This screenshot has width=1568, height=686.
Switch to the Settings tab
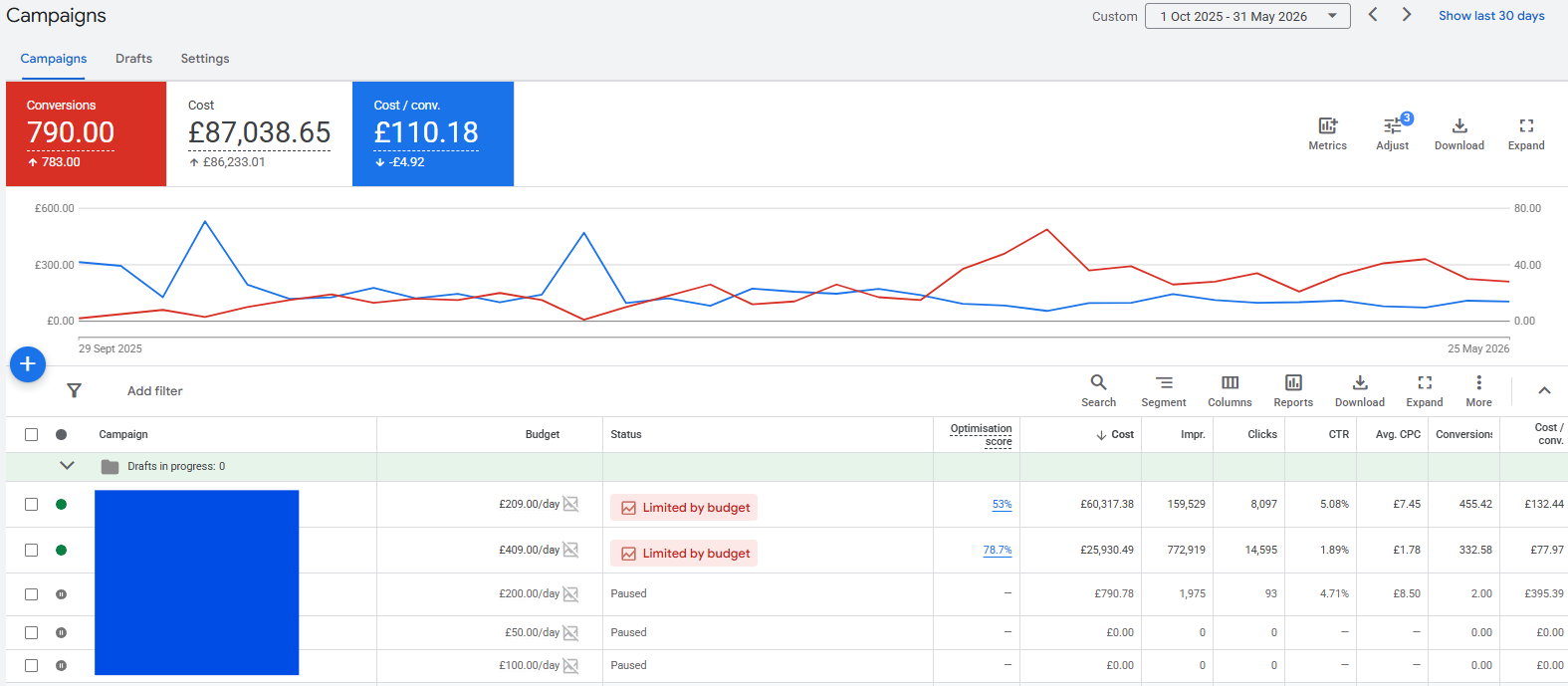[205, 59]
